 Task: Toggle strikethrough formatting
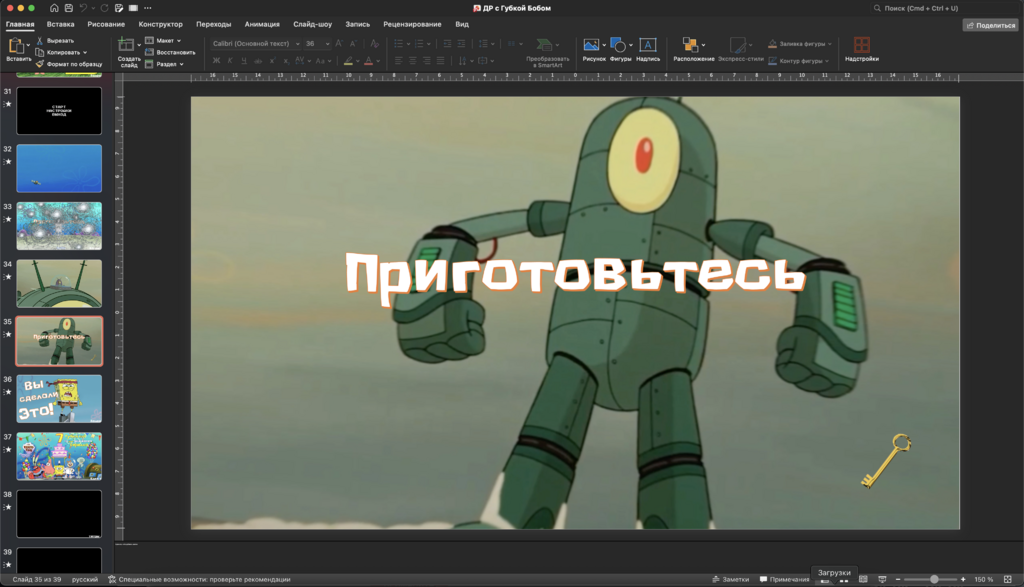[258, 61]
